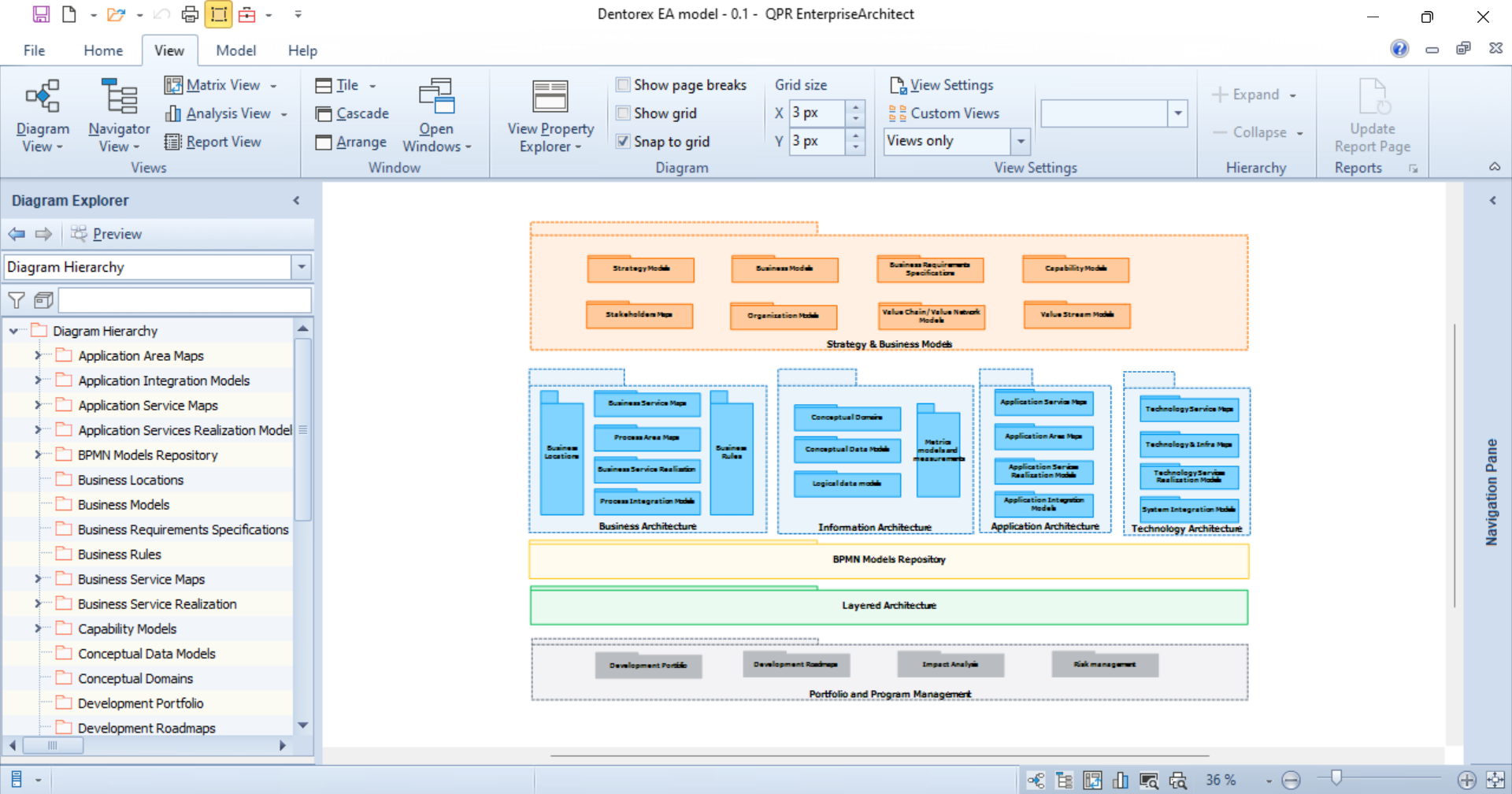Open the File menu
The width and height of the screenshot is (1512, 794).
pos(34,50)
